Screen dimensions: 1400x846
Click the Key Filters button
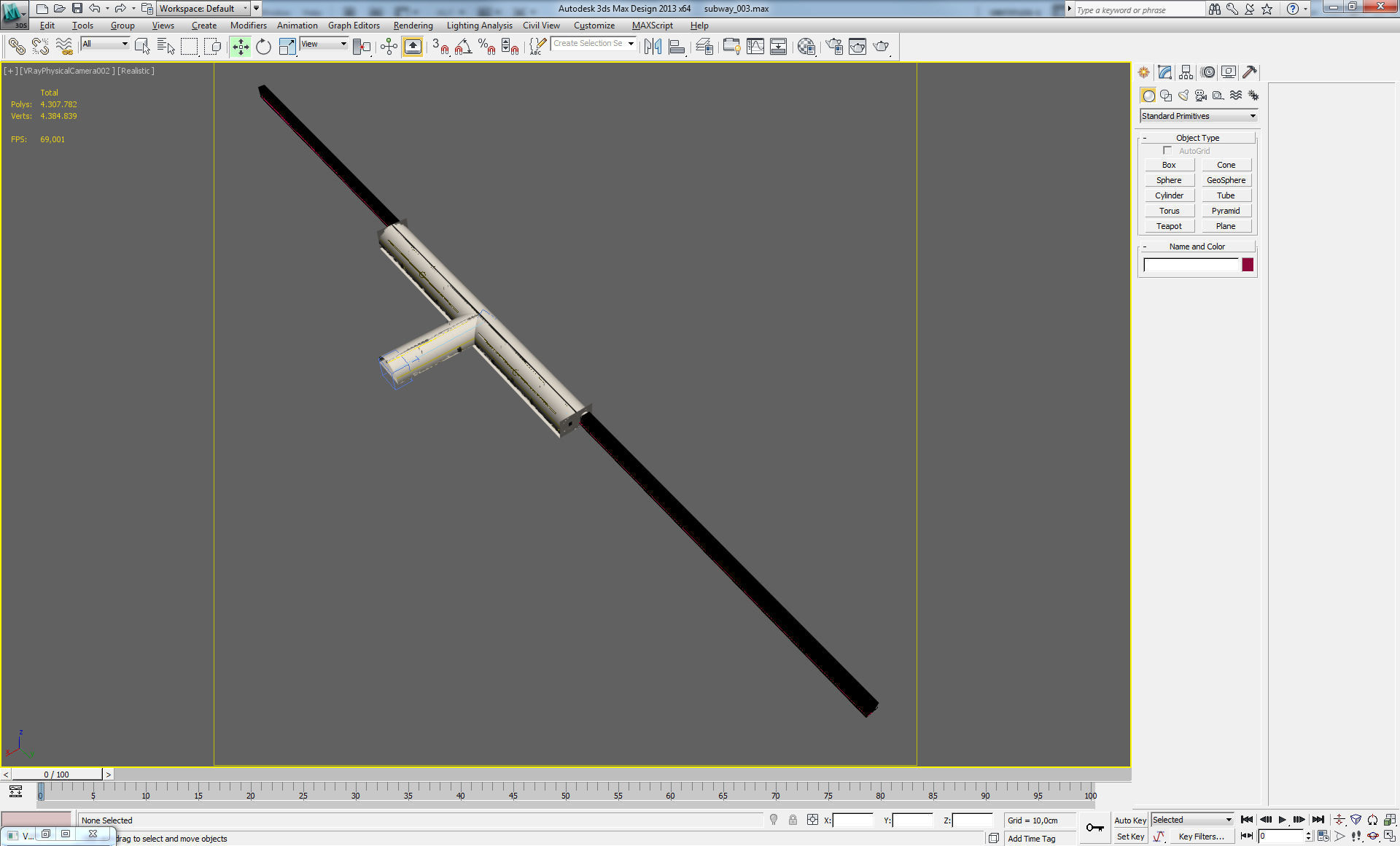point(1200,837)
